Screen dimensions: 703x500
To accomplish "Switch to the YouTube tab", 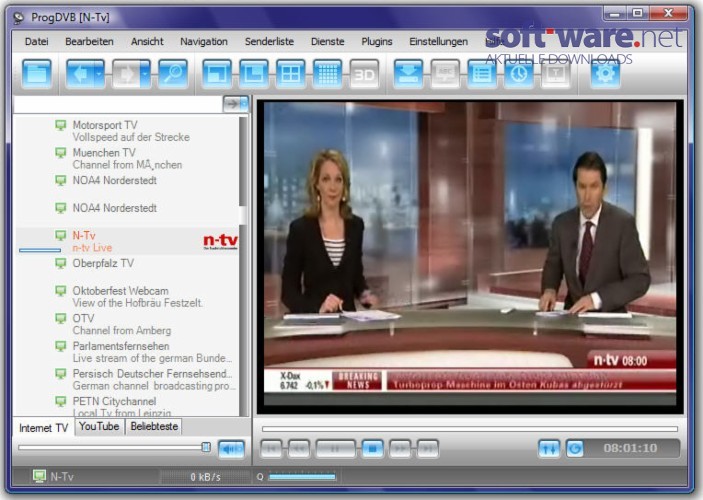I will tap(99, 426).
